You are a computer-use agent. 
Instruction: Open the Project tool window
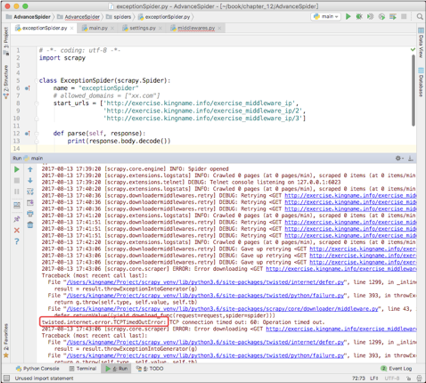[x=6, y=41]
